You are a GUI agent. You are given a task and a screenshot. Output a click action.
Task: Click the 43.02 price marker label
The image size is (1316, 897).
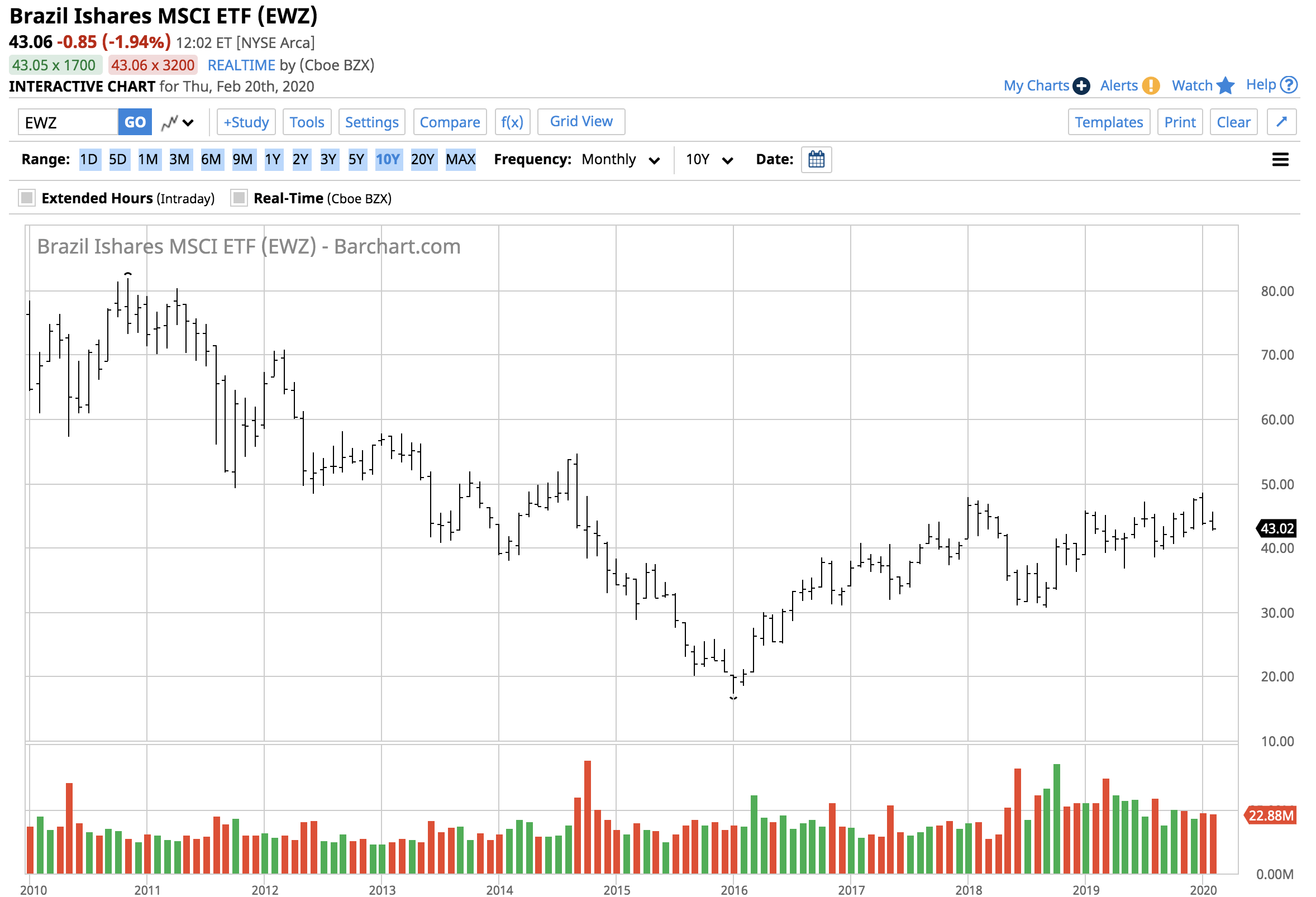(1276, 528)
